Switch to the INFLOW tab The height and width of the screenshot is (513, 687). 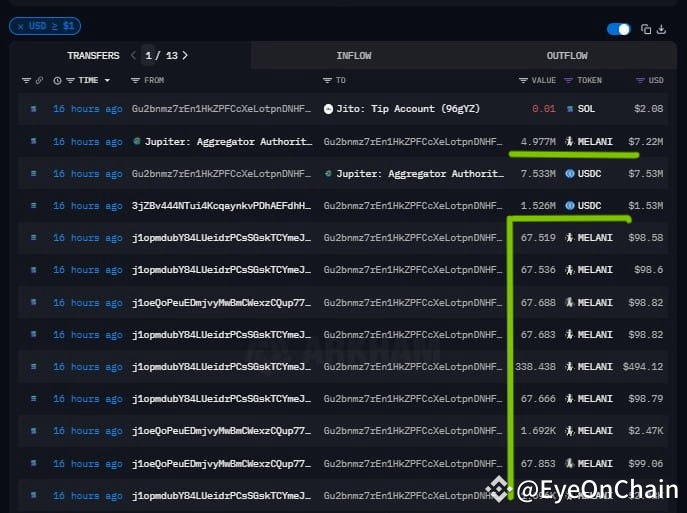[x=354, y=56]
